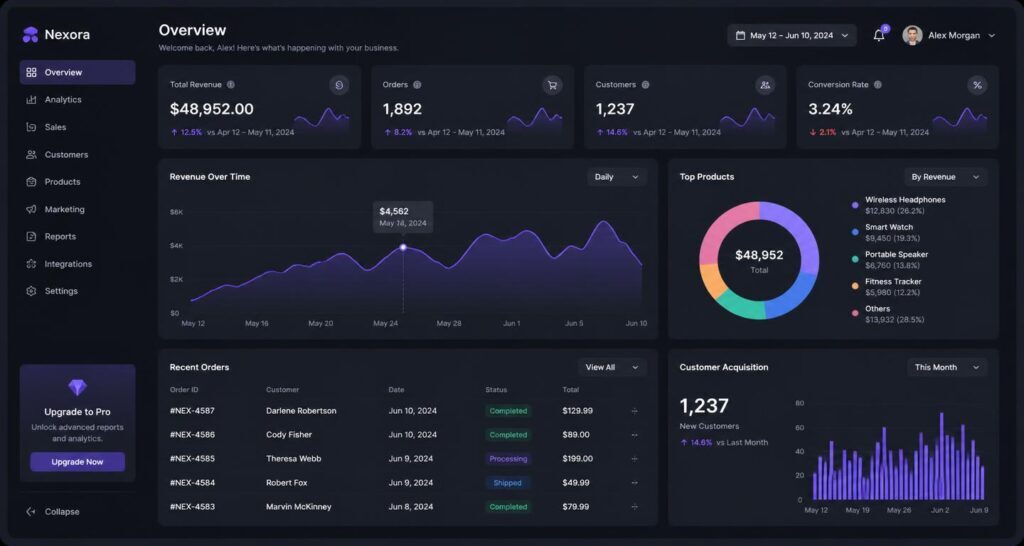Open the Daily interval dropdown

click(616, 177)
